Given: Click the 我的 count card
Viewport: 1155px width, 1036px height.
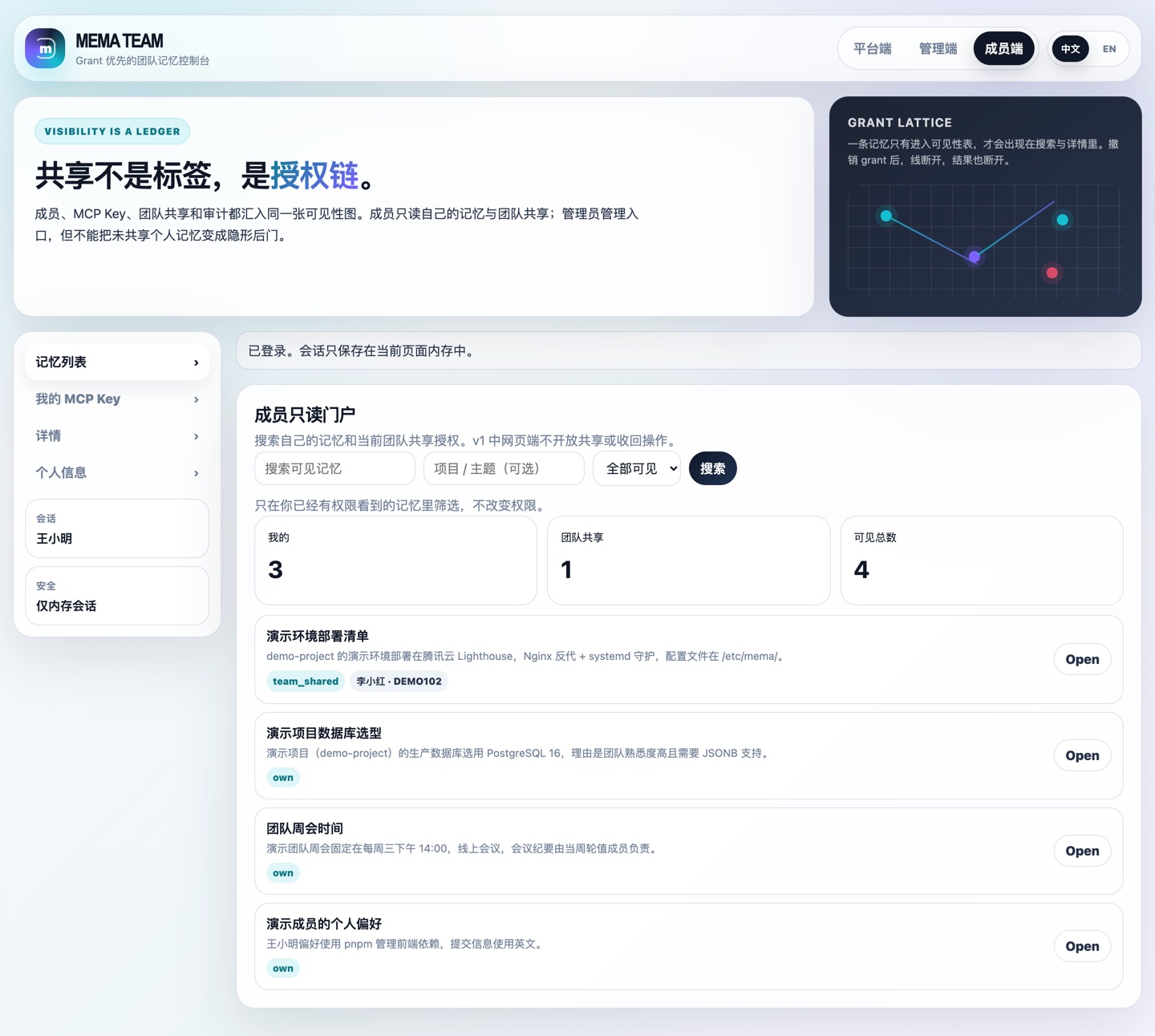Looking at the screenshot, I should point(395,560).
